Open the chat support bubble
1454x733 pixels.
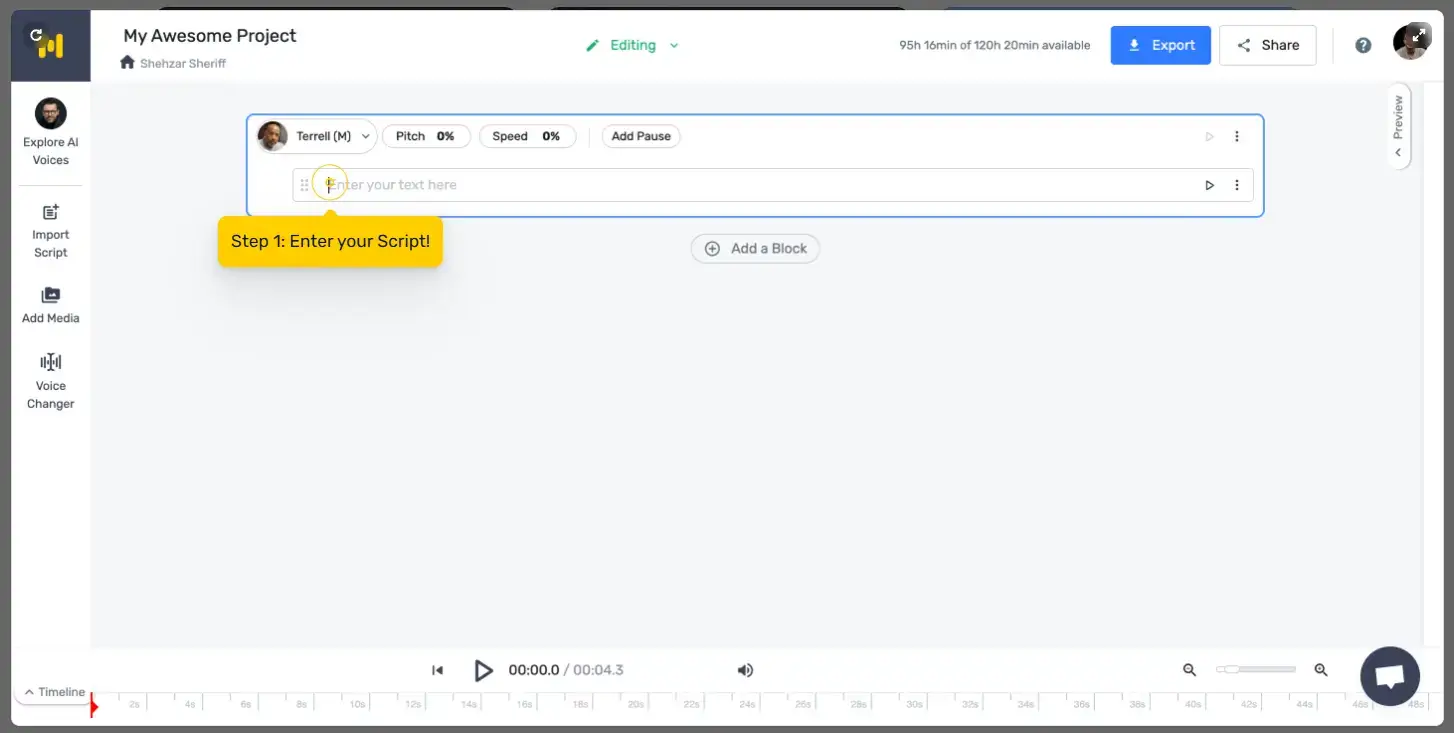click(x=1389, y=675)
